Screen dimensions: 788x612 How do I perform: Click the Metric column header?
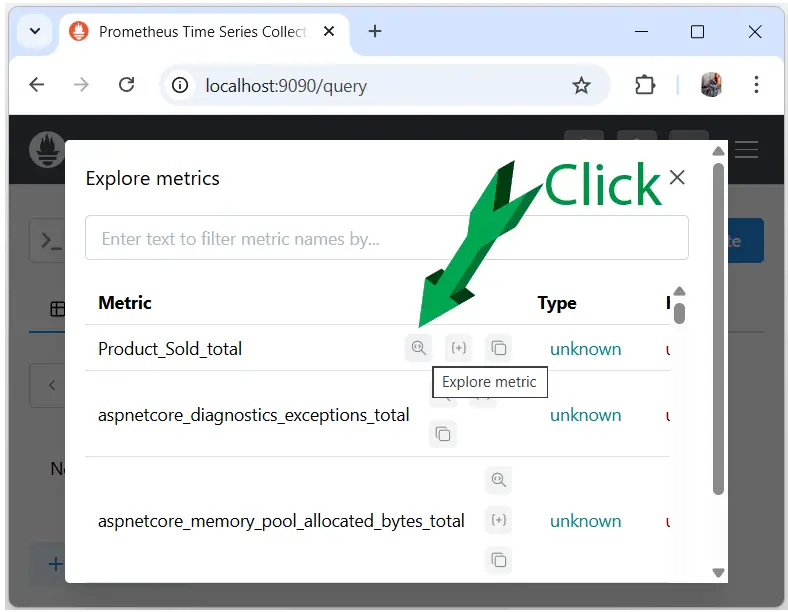point(125,302)
